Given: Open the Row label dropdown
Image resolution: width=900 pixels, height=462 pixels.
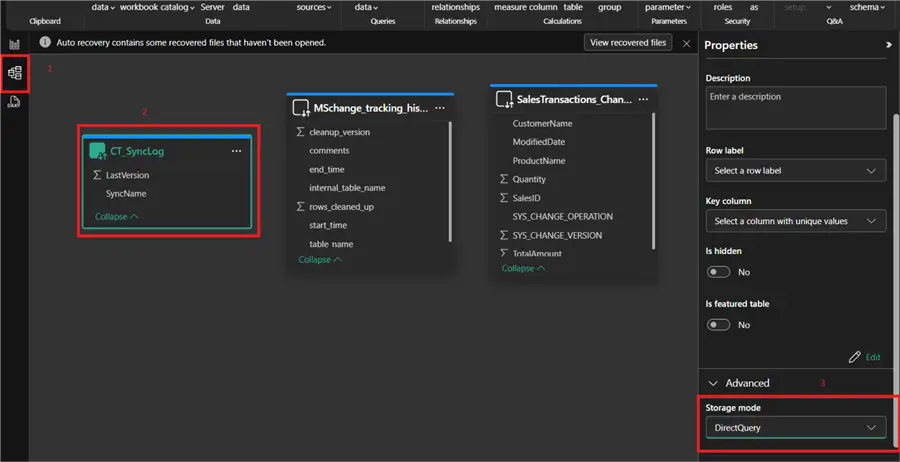Looking at the screenshot, I should [x=796, y=171].
